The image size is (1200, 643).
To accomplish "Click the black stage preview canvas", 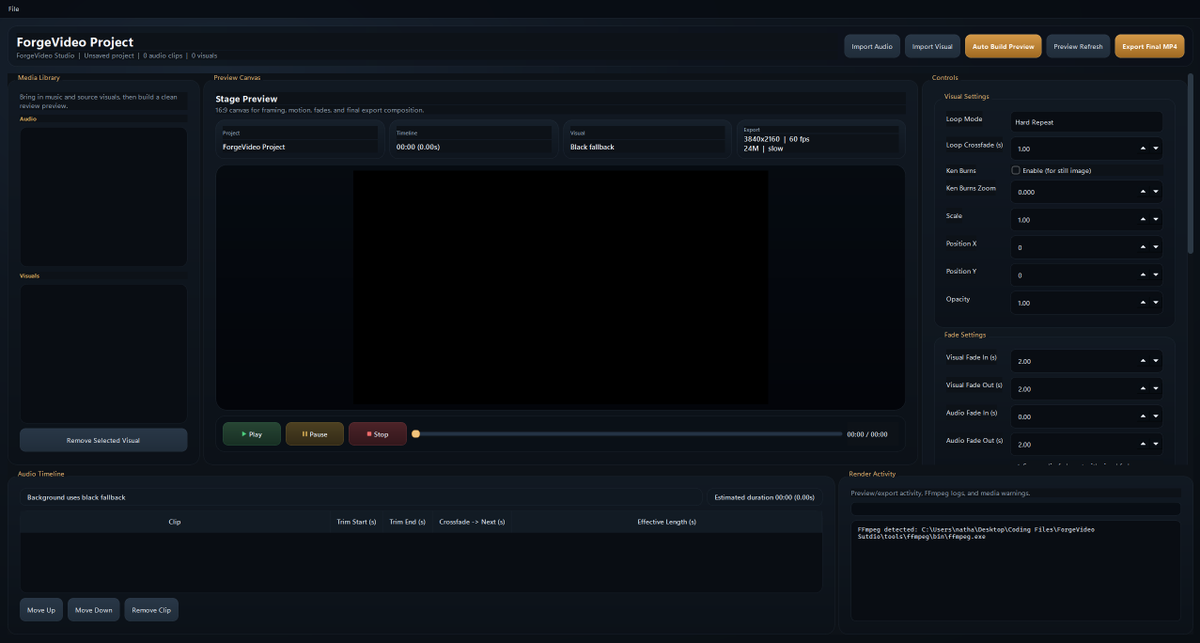I will 560,287.
